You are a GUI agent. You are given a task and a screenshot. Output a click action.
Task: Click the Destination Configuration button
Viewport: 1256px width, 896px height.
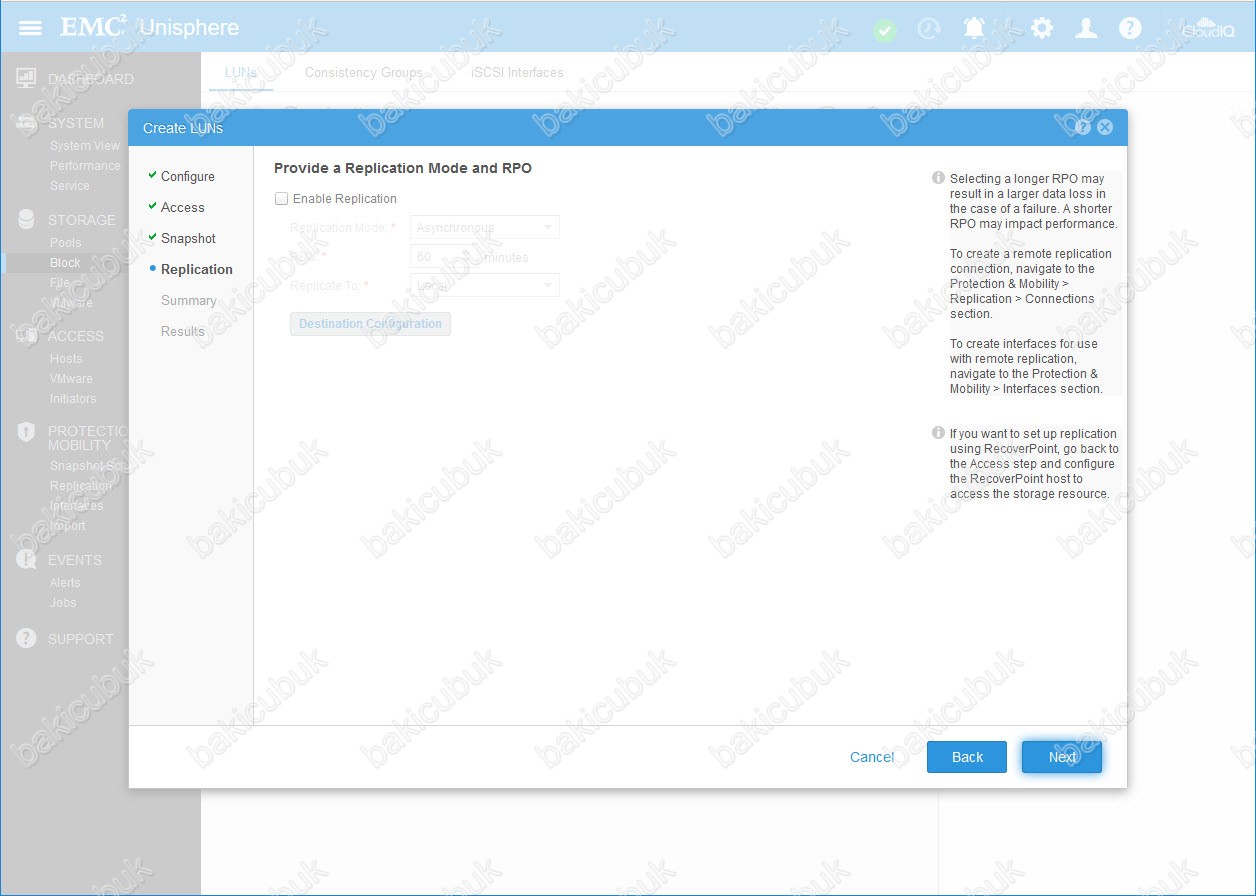pyautogui.click(x=370, y=324)
